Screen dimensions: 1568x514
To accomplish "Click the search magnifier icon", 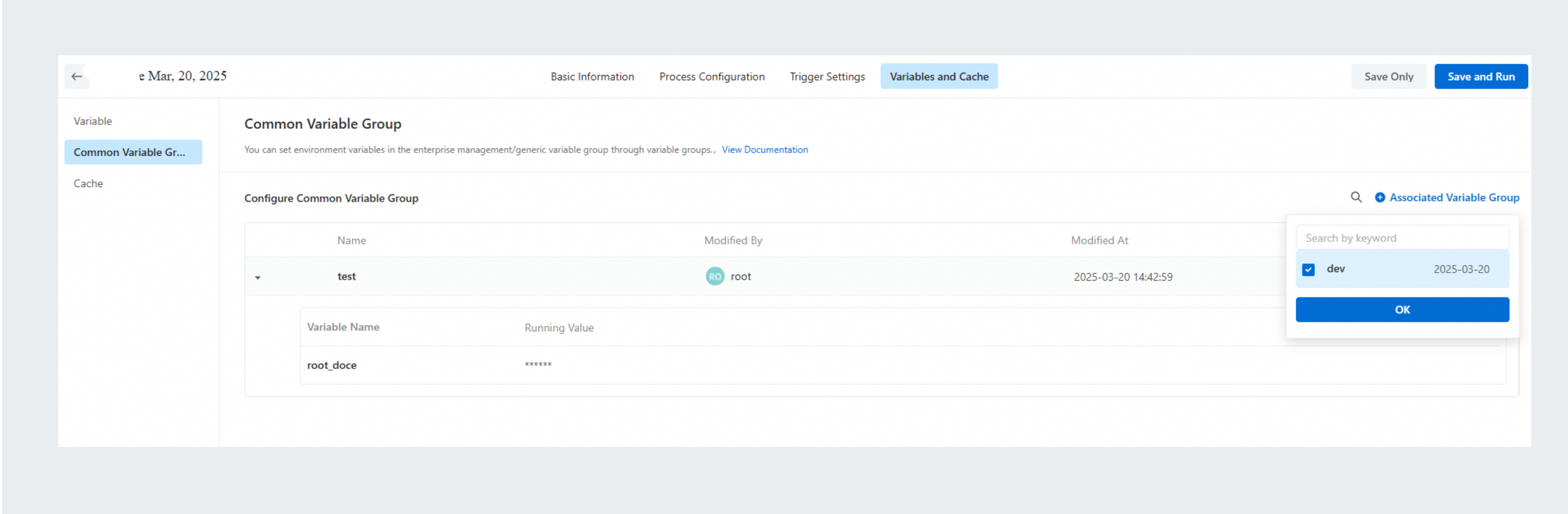I will pyautogui.click(x=1356, y=197).
